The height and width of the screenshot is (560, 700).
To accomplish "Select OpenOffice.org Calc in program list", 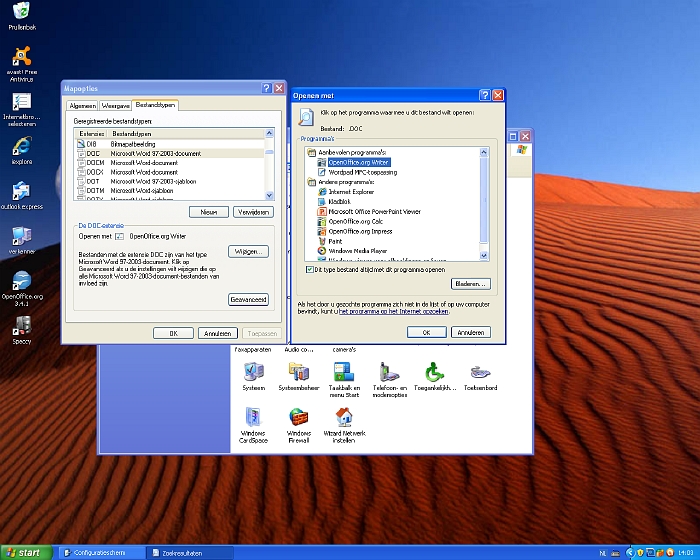I will point(355,221).
